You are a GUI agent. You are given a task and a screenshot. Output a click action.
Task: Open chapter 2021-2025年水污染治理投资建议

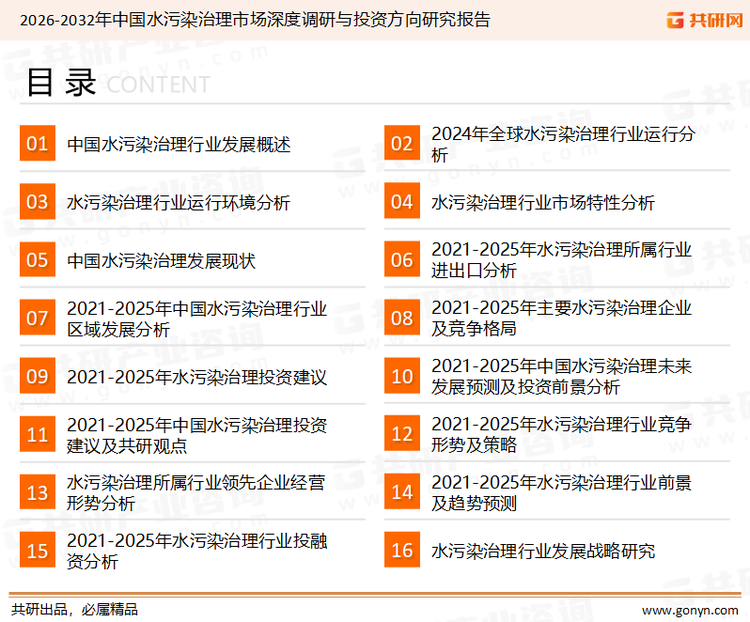pyautogui.click(x=197, y=377)
